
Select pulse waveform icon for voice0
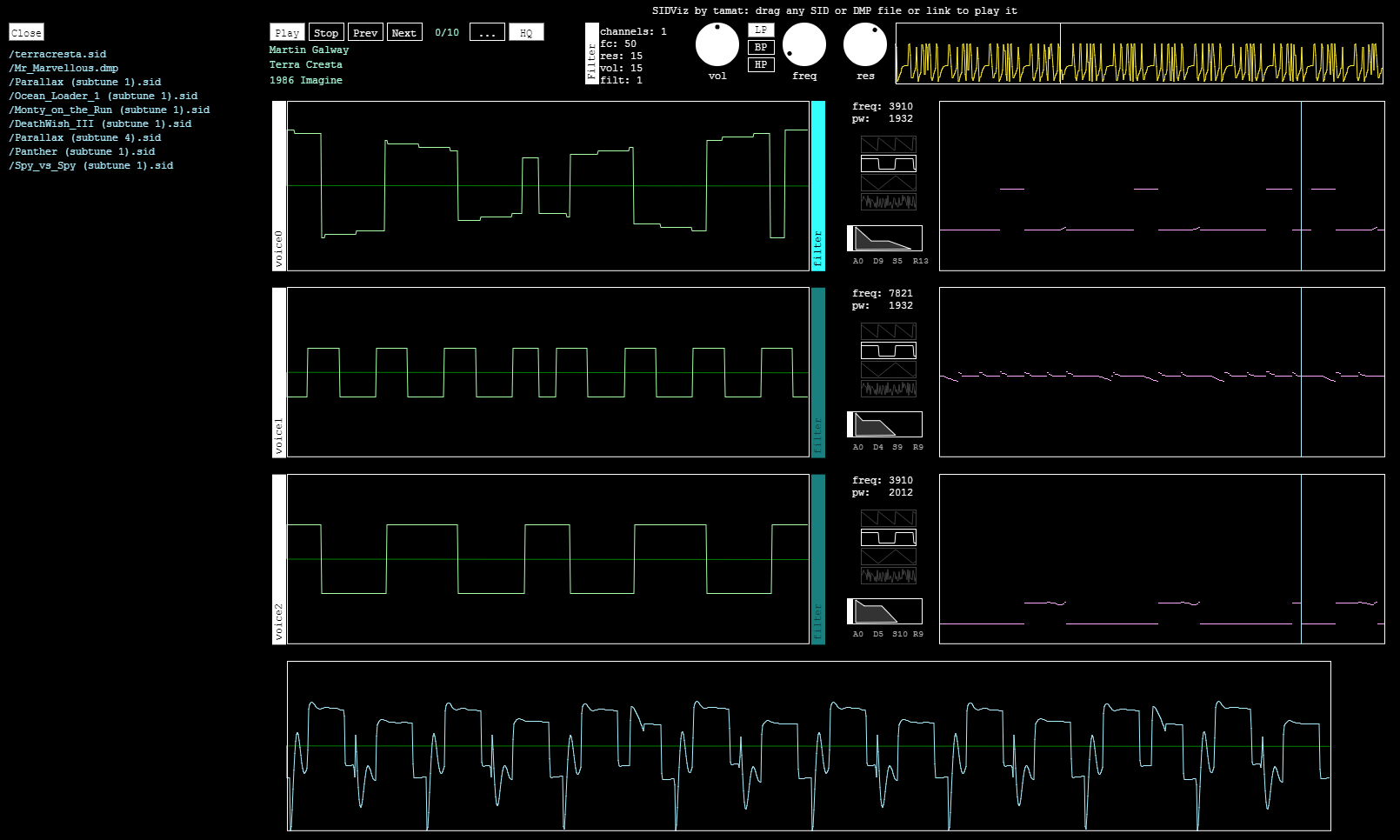coord(888,163)
